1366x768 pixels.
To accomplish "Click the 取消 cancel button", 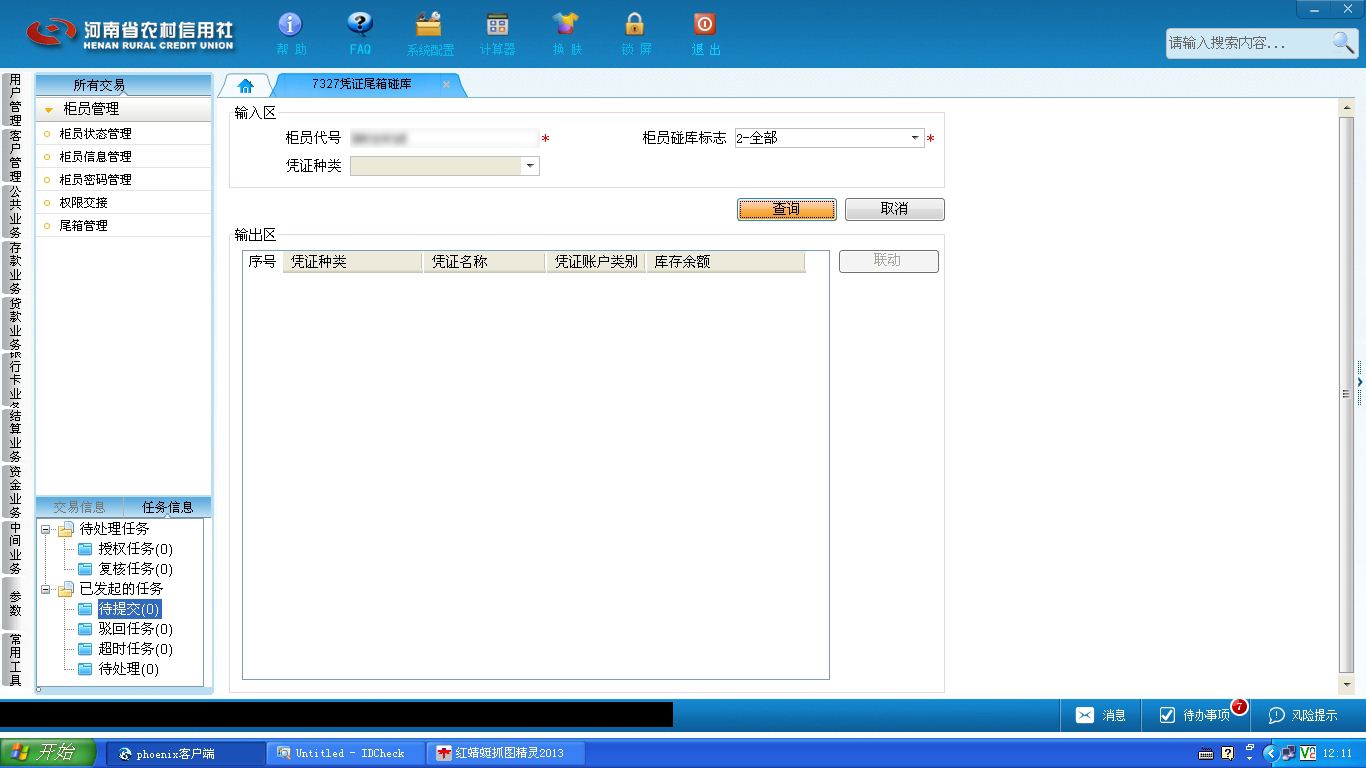I will pyautogui.click(x=894, y=209).
